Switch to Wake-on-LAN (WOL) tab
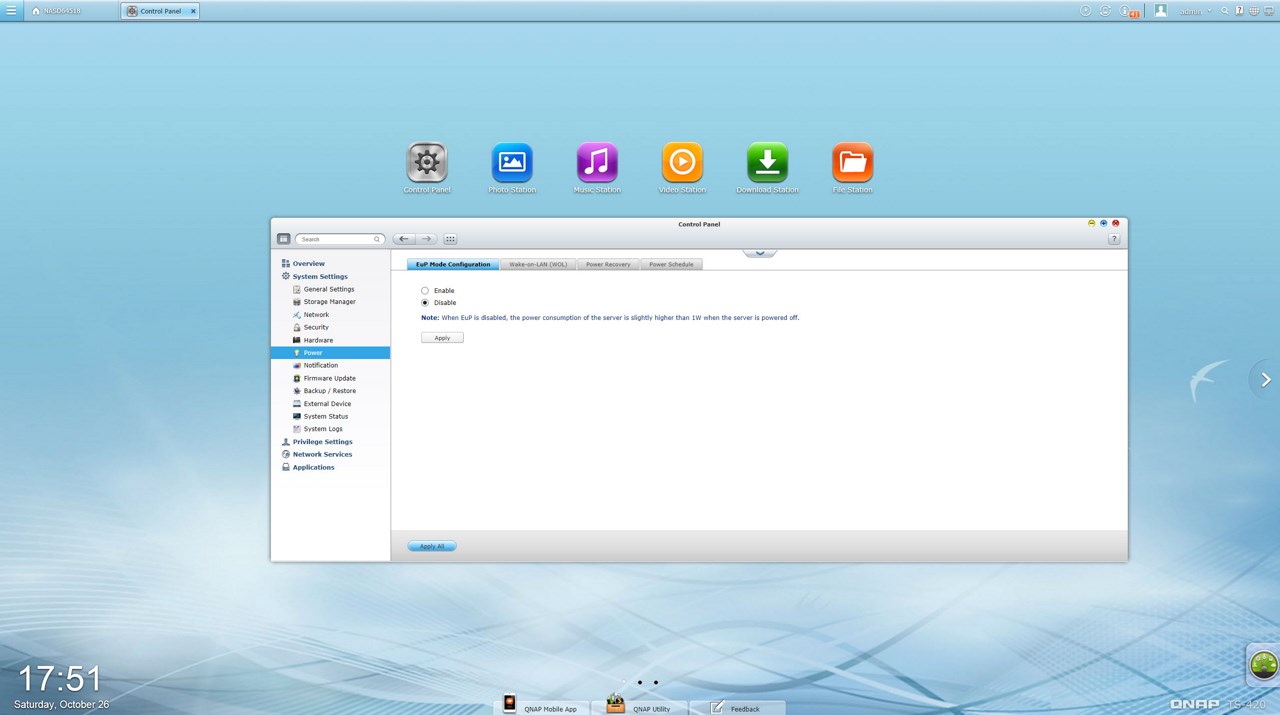The width and height of the screenshot is (1280, 715). pyautogui.click(x=538, y=265)
